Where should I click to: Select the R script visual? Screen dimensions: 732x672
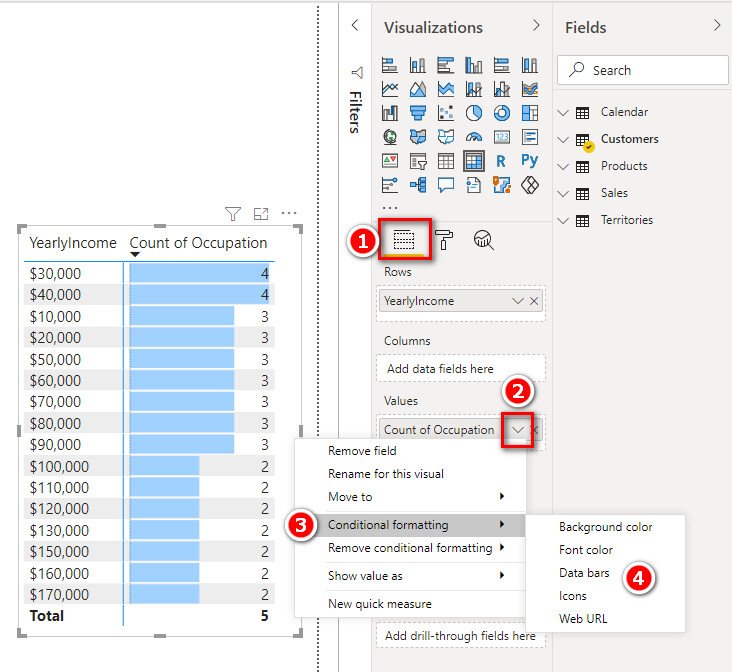click(501, 161)
